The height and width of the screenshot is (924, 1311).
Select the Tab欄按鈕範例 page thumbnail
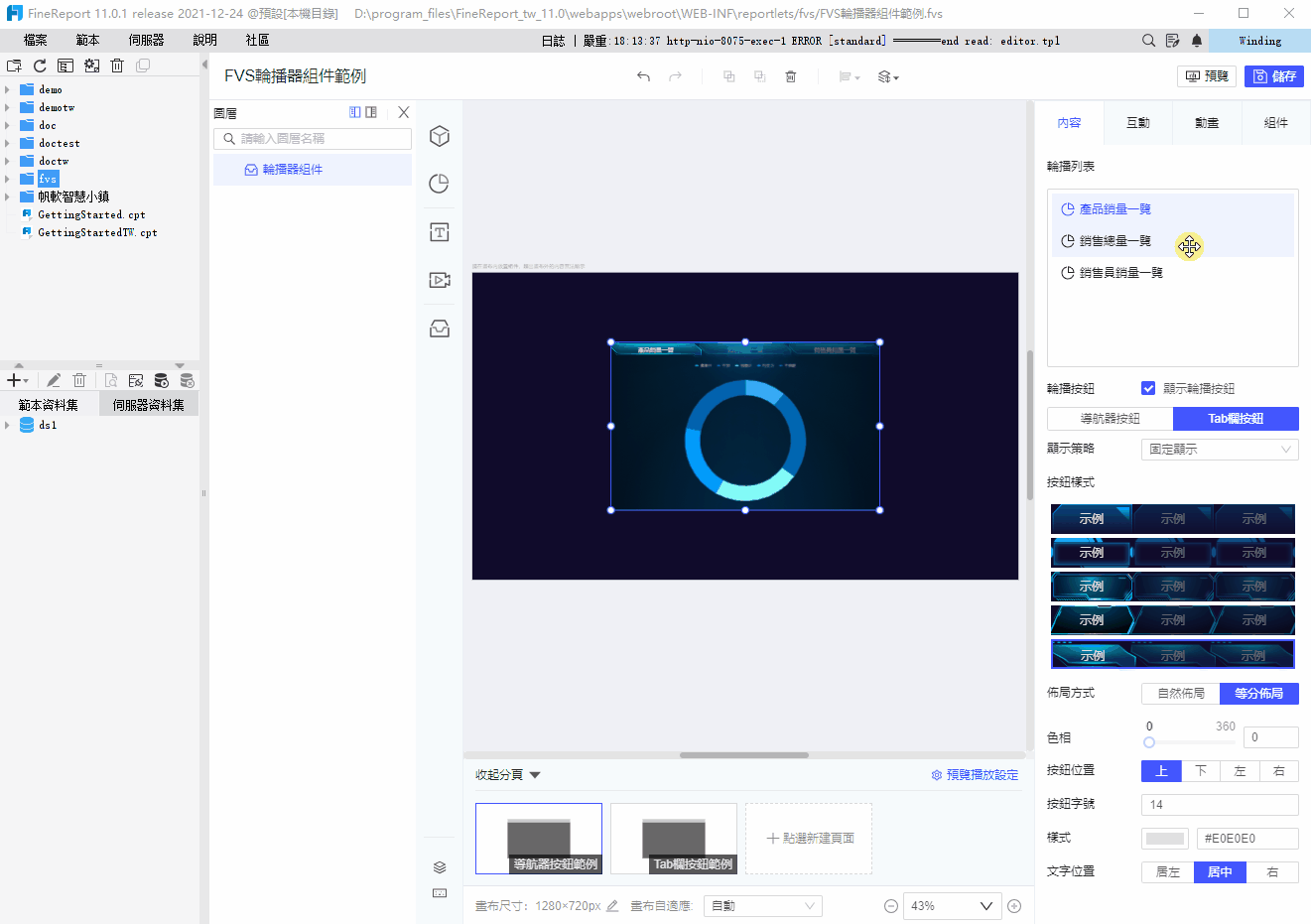coord(674,839)
